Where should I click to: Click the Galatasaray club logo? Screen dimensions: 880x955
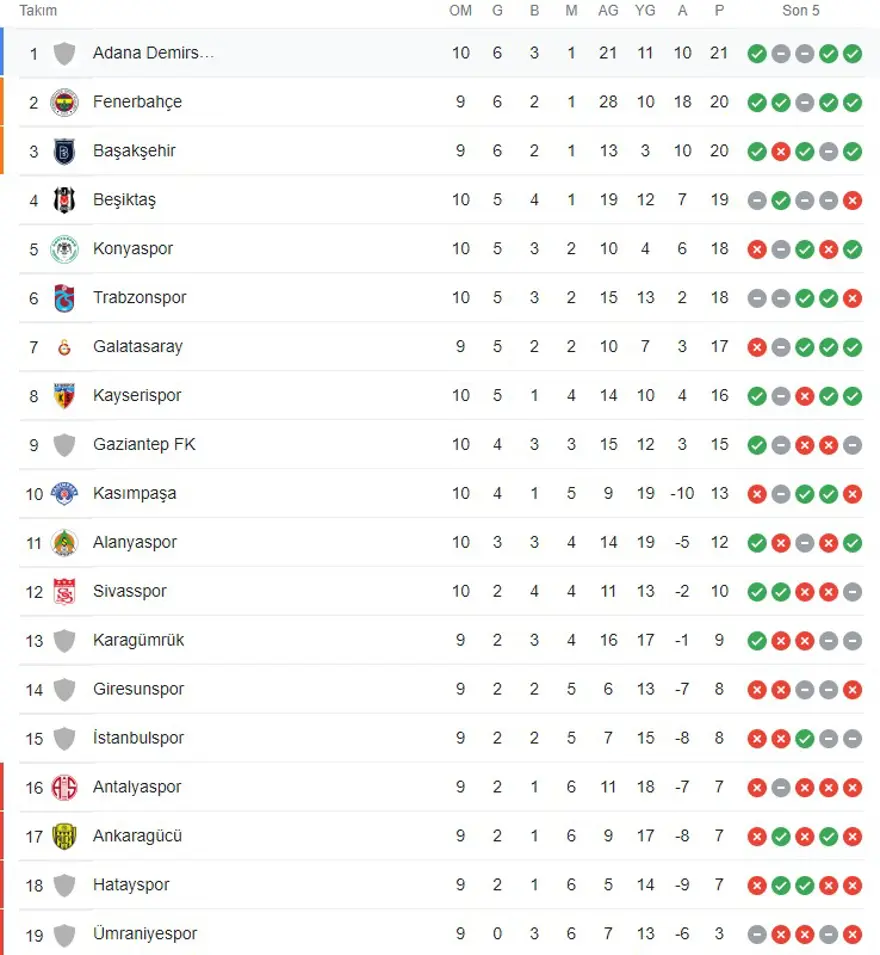coord(64,347)
